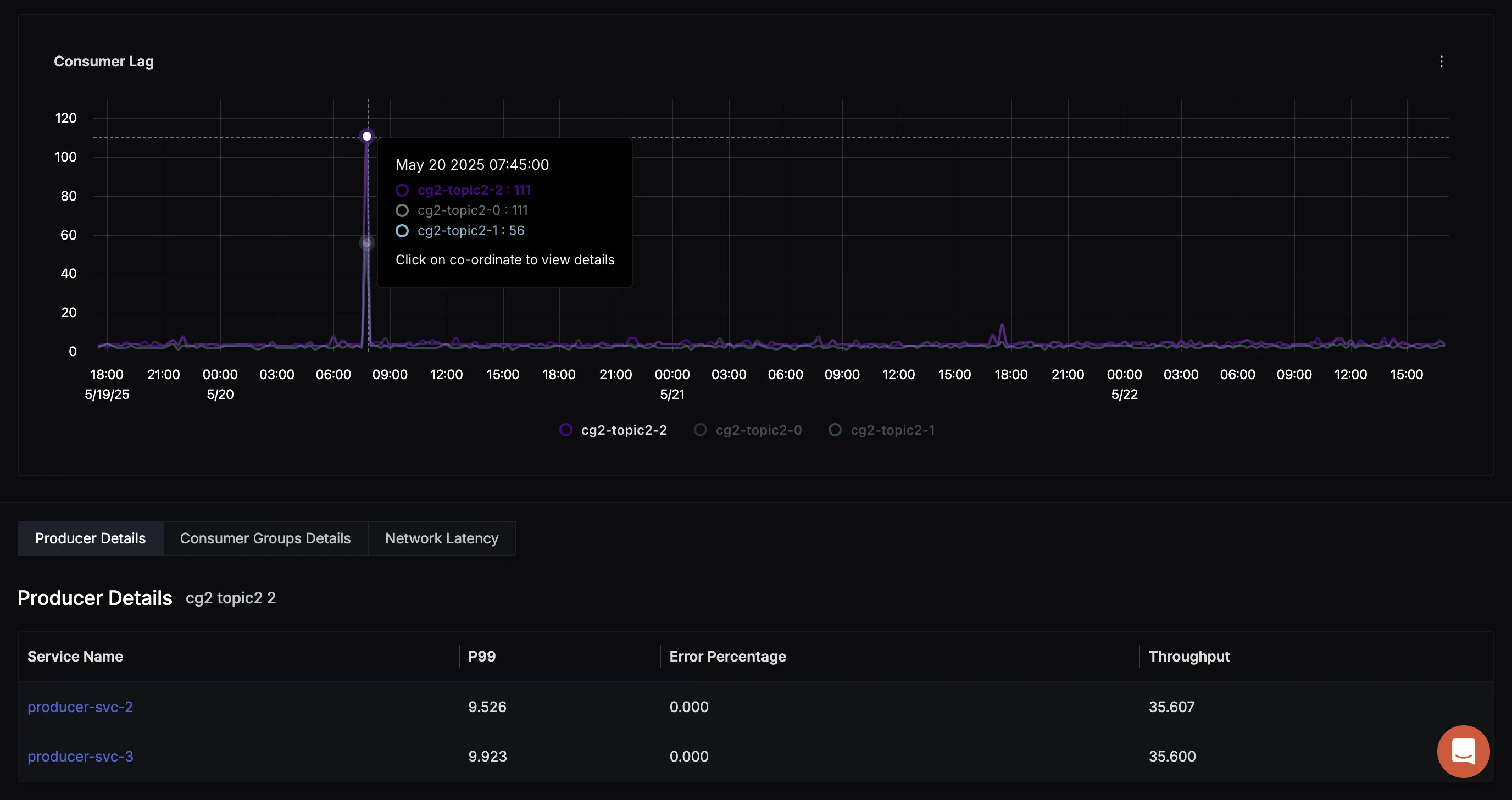Open the orange chat support bubble
This screenshot has height=800, width=1512.
[1463, 751]
